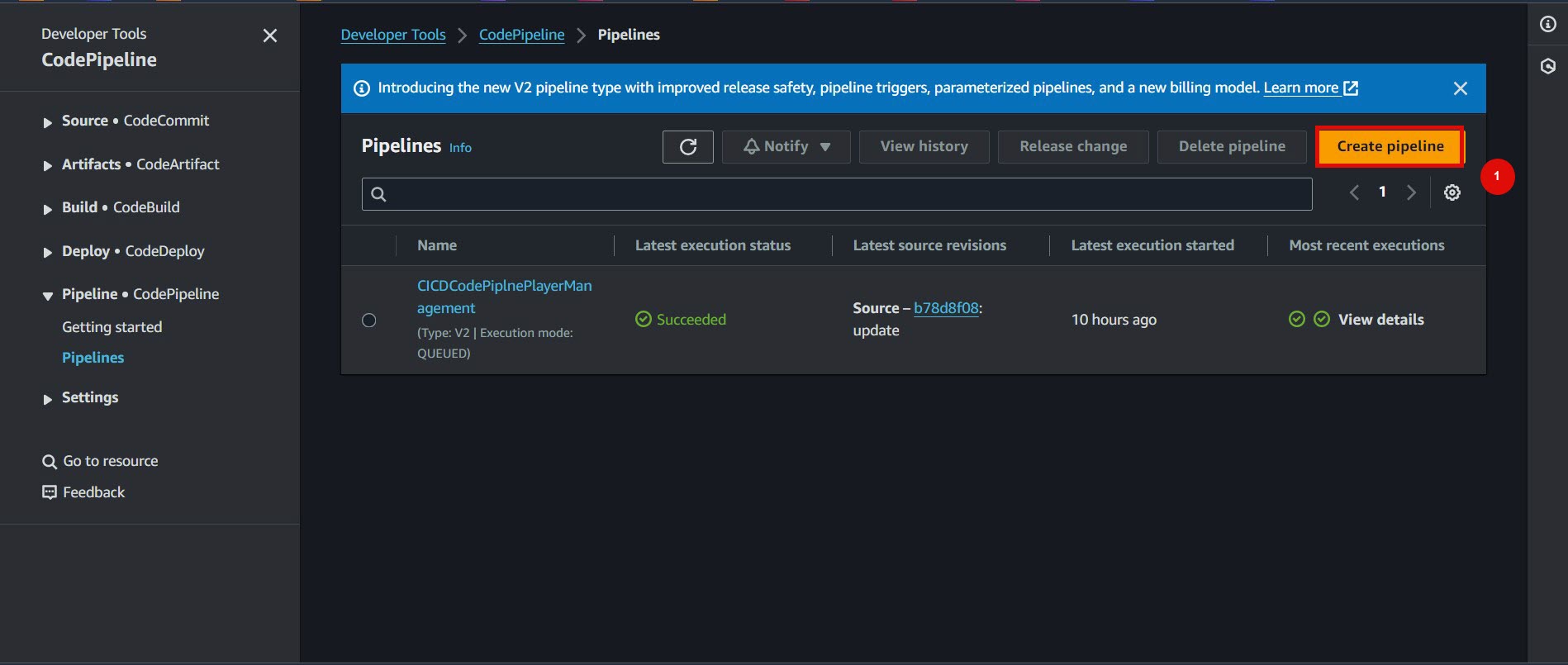Click the refresh pipelines icon button
Image resolution: width=1568 pixels, height=665 pixels.
(687, 147)
